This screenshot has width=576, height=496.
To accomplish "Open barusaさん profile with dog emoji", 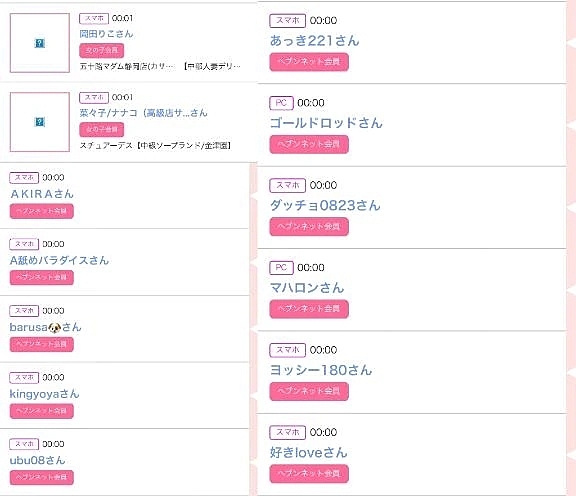I will point(46,327).
